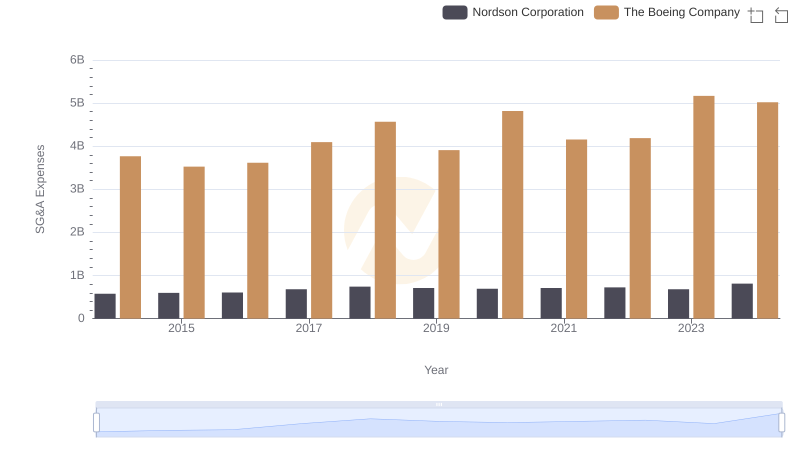Image resolution: width=800 pixels, height=461 pixels.
Task: Click the Nordson Corporation dark swatch
Action: [x=455, y=12]
